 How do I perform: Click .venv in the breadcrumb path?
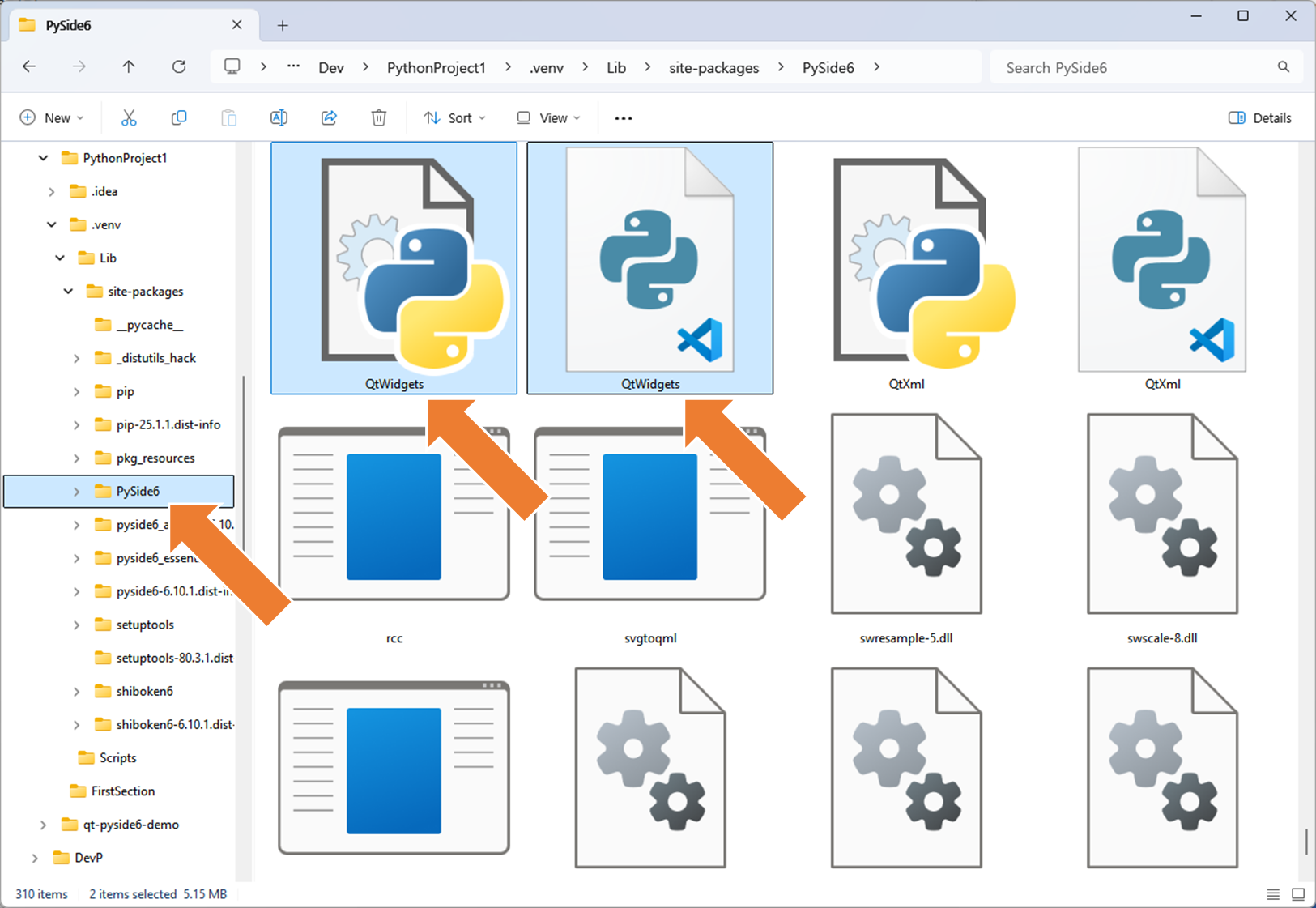point(547,68)
